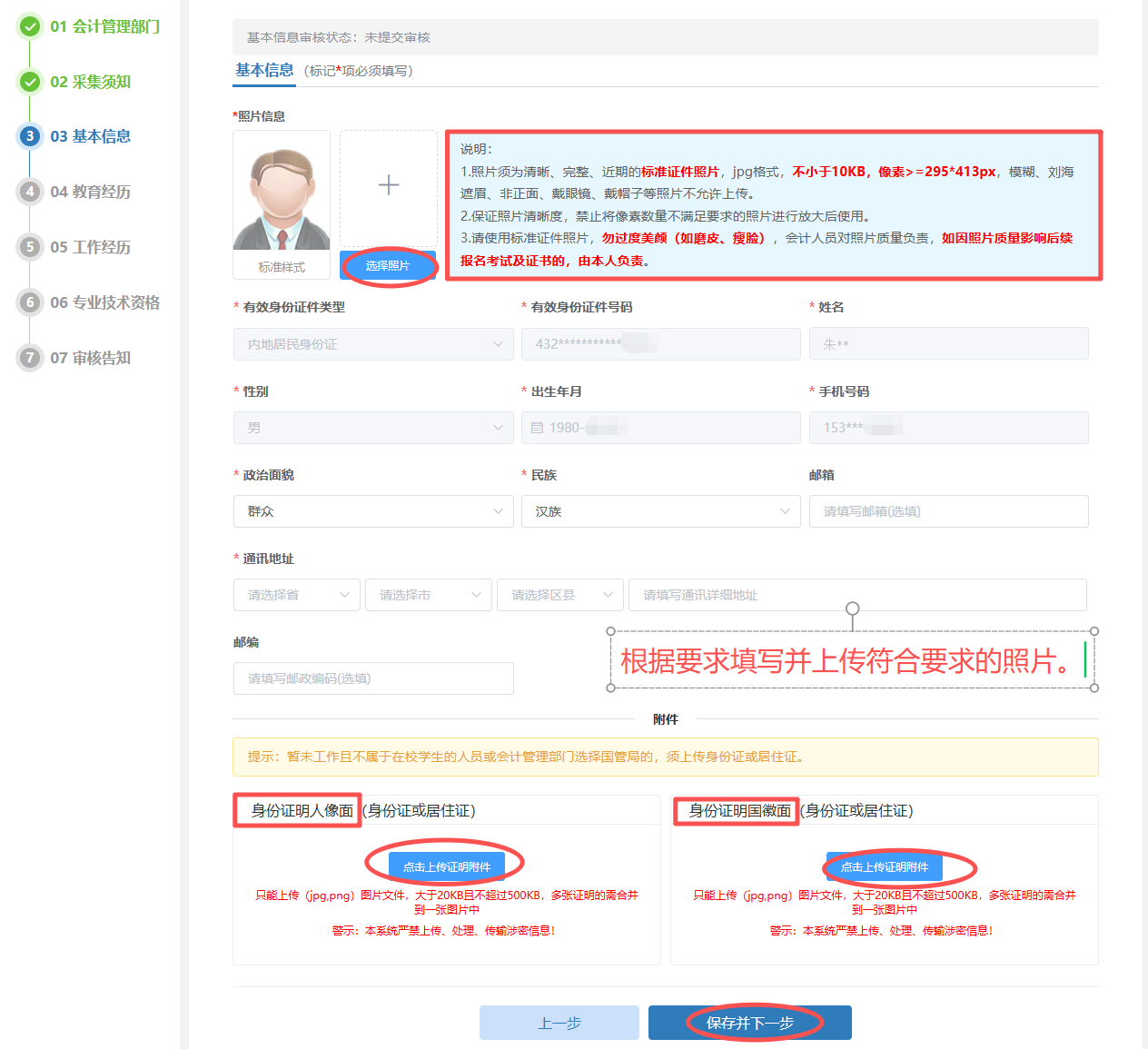
Task: Click the plus icon to add photo
Action: coord(388,185)
